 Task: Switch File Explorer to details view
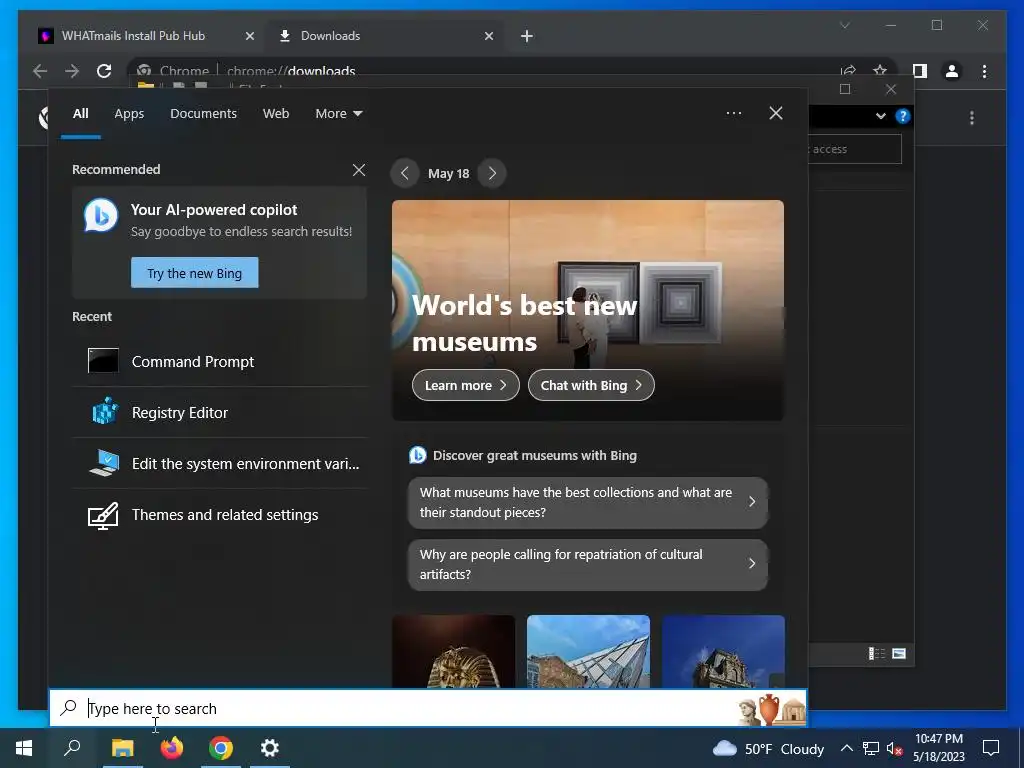pos(876,653)
